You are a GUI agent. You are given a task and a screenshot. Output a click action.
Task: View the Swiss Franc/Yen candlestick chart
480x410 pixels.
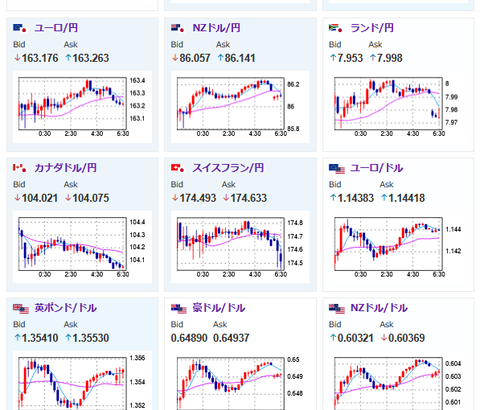pyautogui.click(x=240, y=247)
